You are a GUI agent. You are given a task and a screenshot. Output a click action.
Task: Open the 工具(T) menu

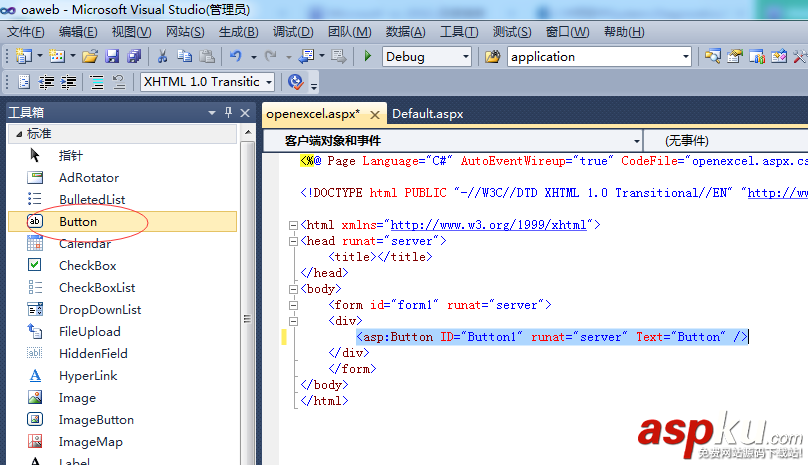coord(459,32)
